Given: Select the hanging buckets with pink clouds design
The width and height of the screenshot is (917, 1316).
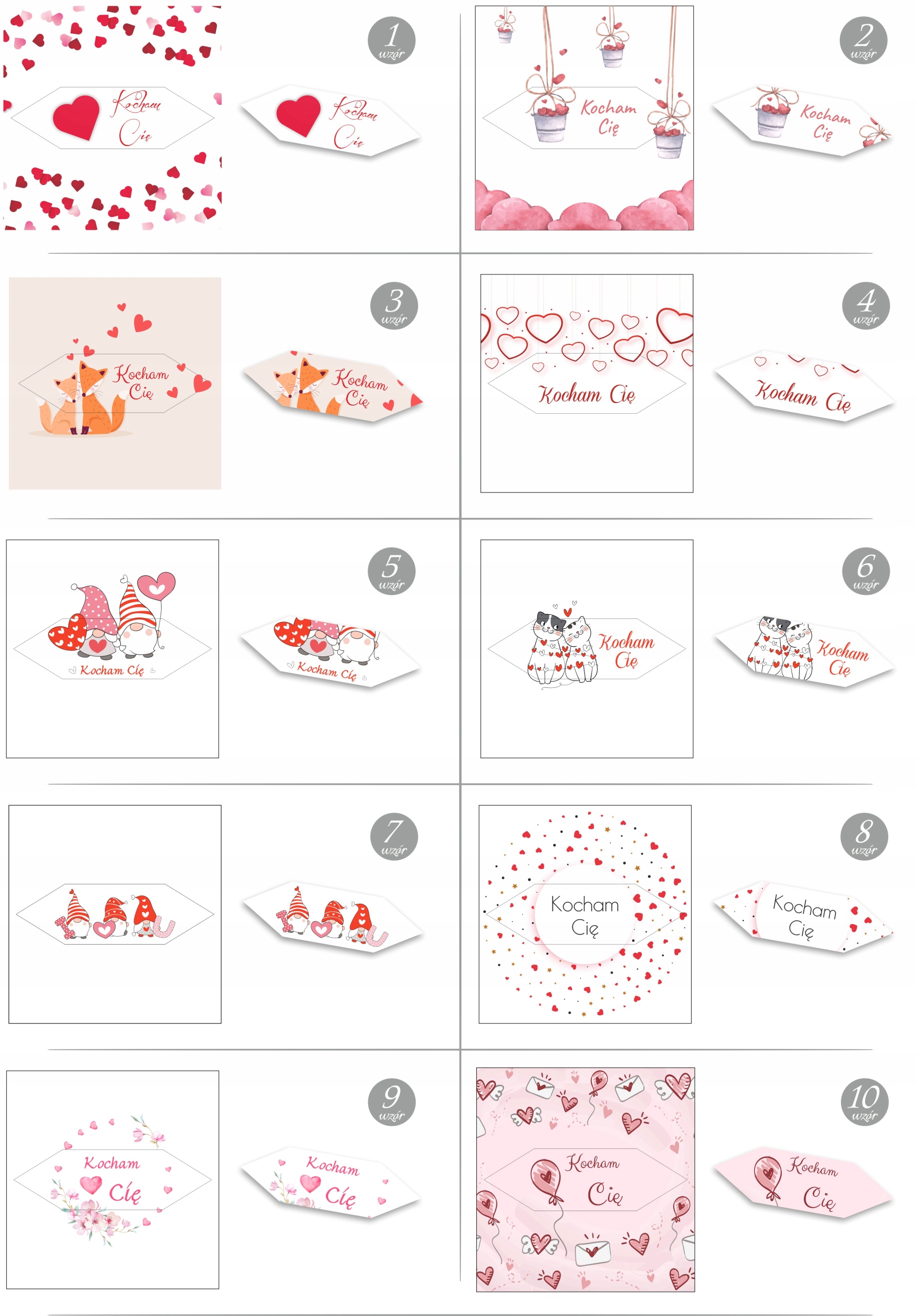Looking at the screenshot, I should coord(584,118).
